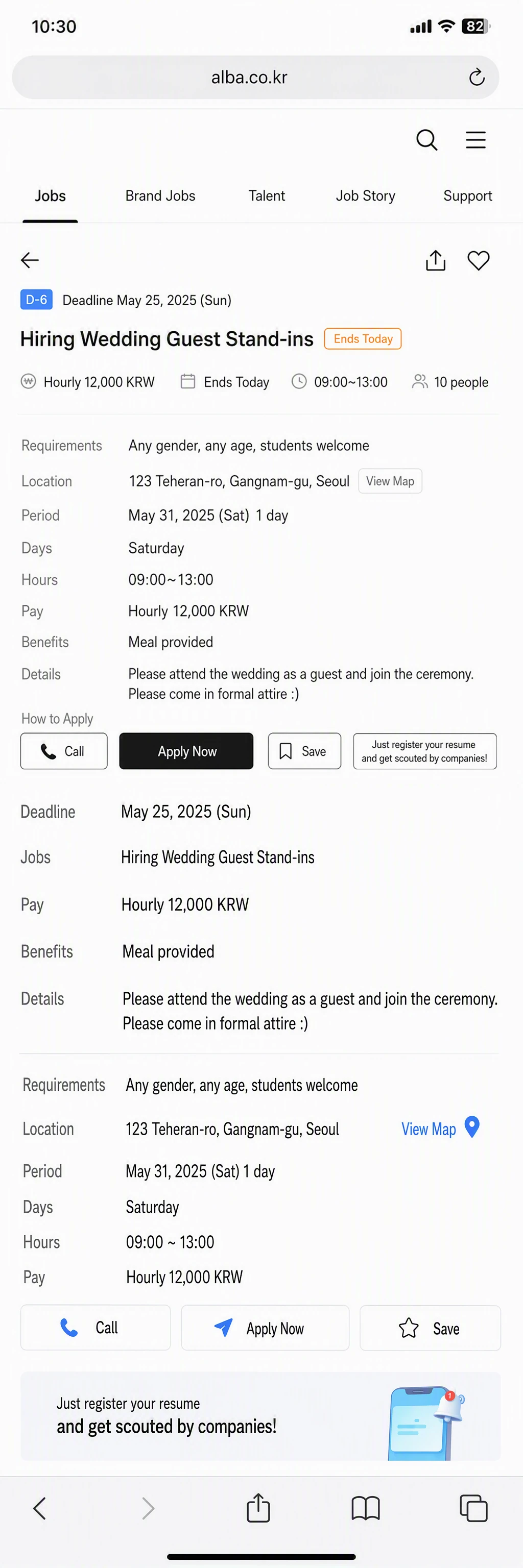Image resolution: width=523 pixels, height=1568 pixels.
Task: Open the blue View Map link with pin
Action: 440,1129
